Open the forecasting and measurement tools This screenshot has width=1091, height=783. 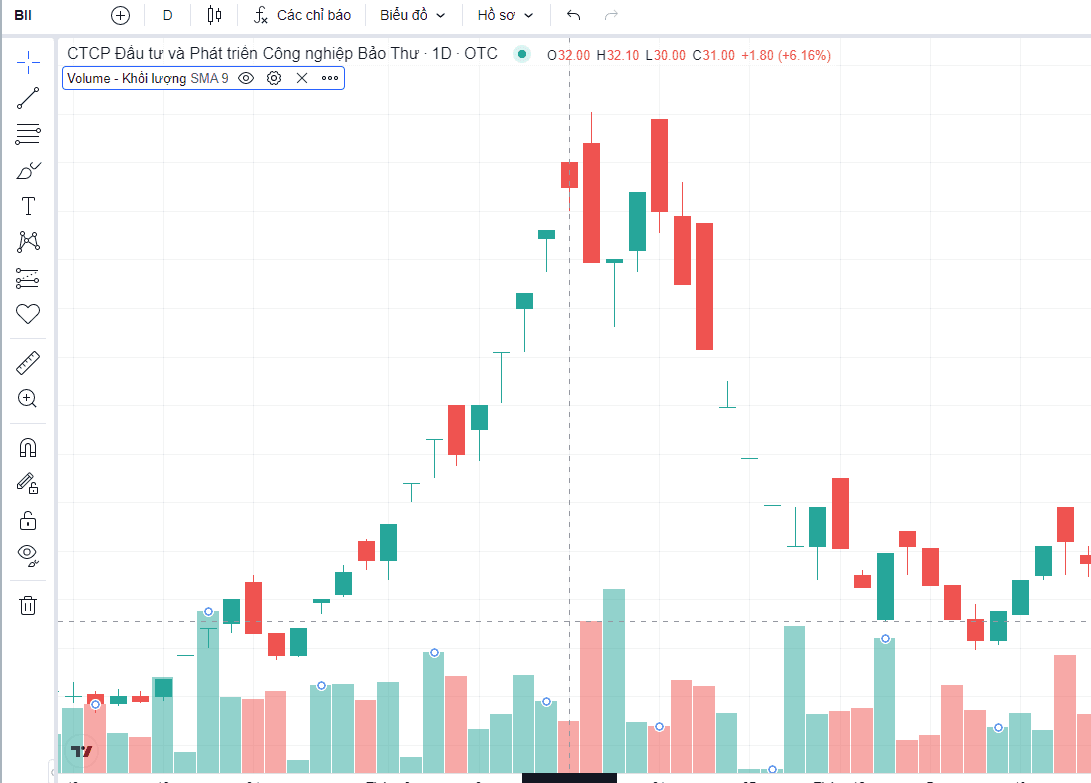(x=28, y=278)
